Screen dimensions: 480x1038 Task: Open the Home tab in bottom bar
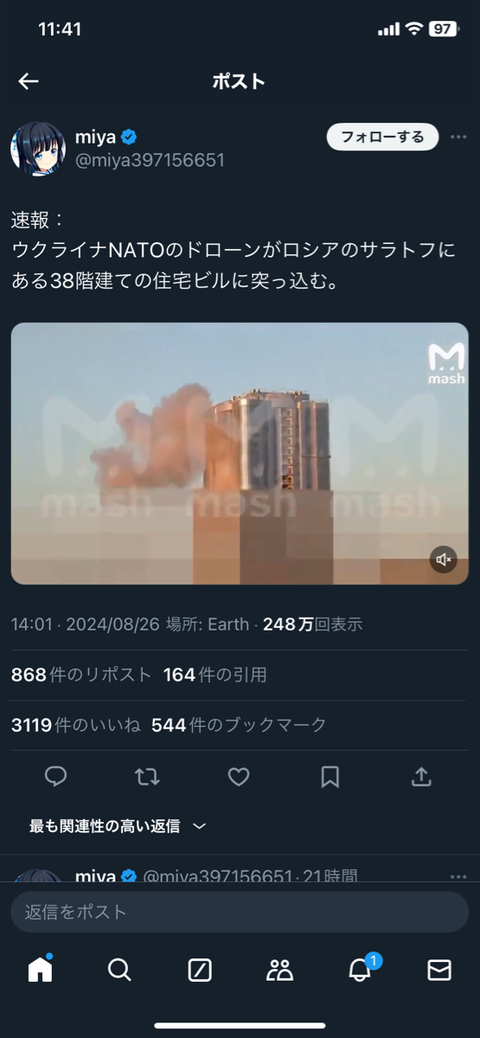click(x=40, y=969)
